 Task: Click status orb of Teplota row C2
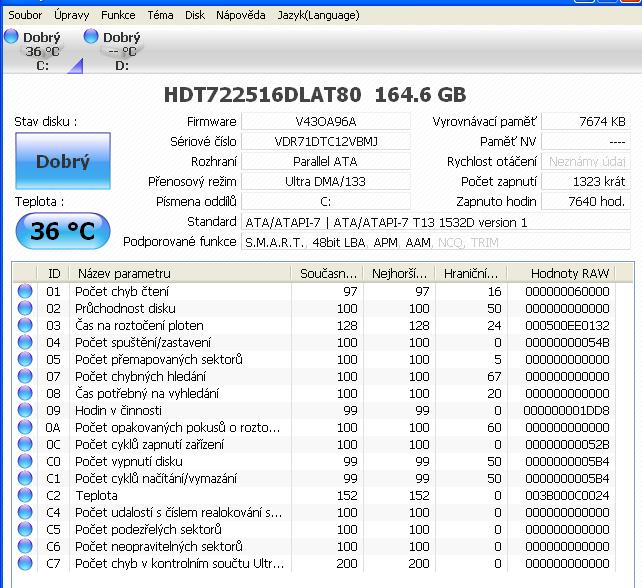[x=25, y=495]
